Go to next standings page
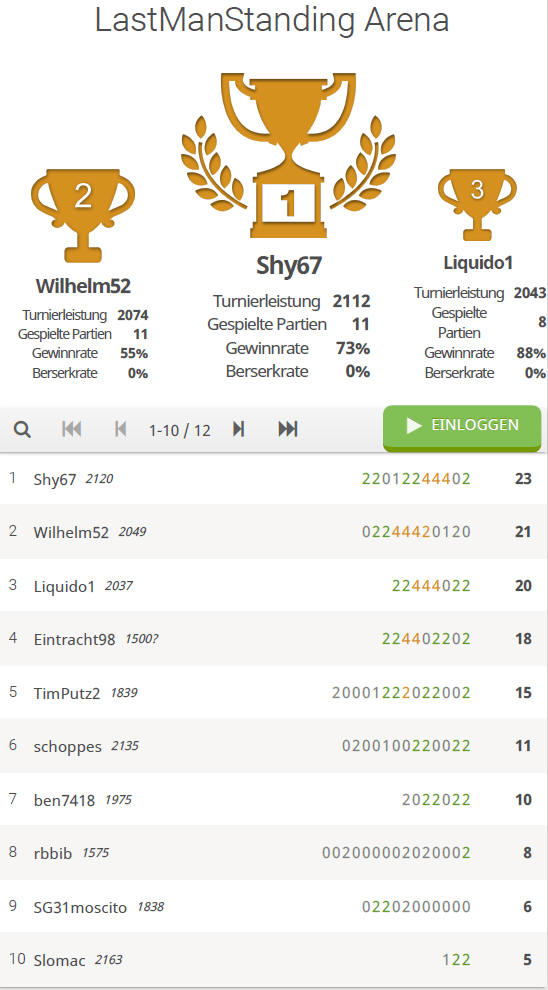 coord(238,429)
